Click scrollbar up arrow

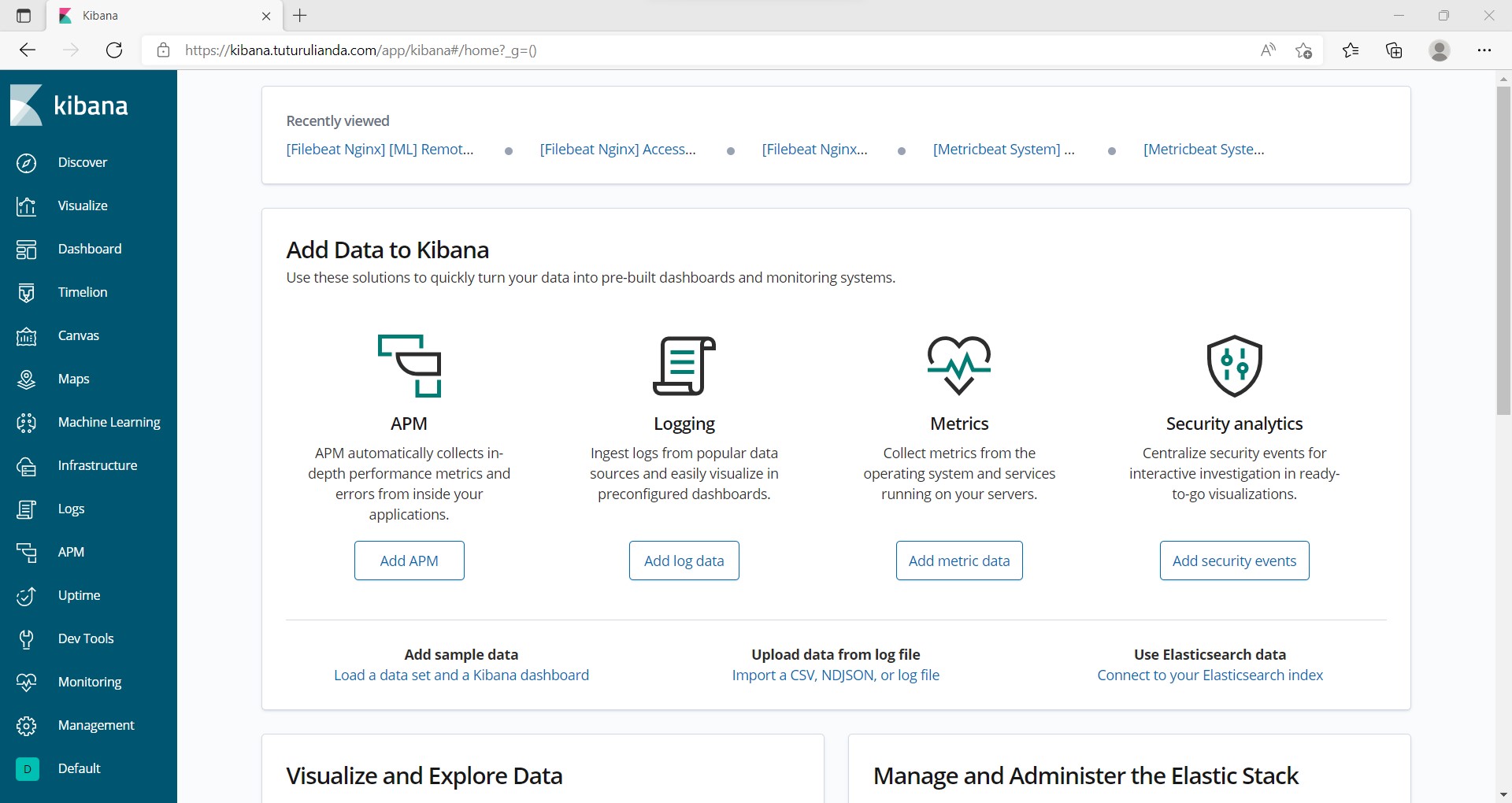coord(1503,79)
